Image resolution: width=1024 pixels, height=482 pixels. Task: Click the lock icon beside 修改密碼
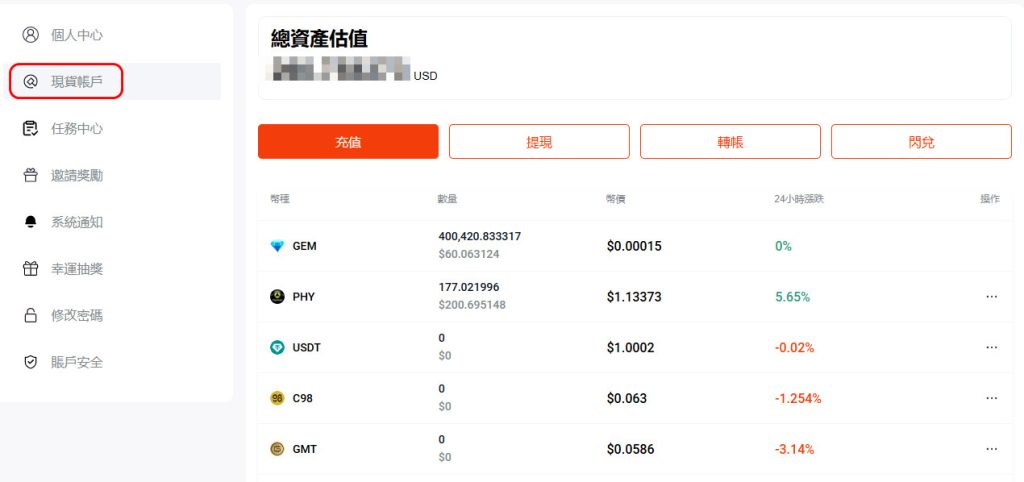click(x=31, y=316)
